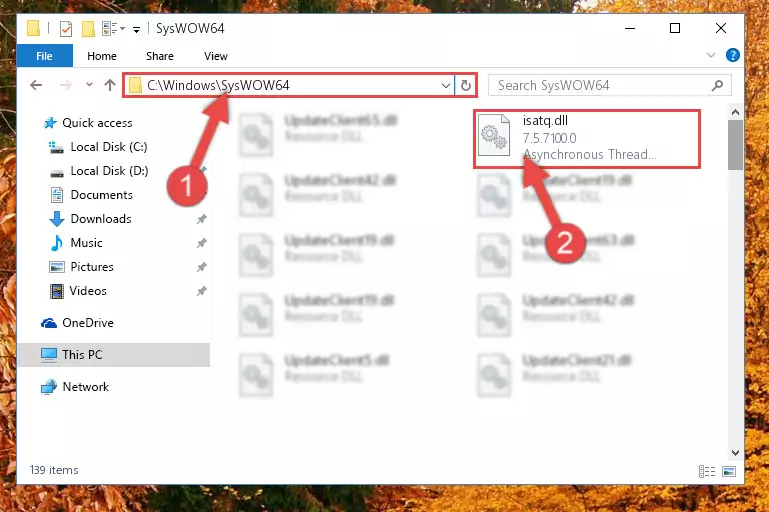The height and width of the screenshot is (512, 769).
Task: Select the isatq.dll file
Action: point(587,139)
